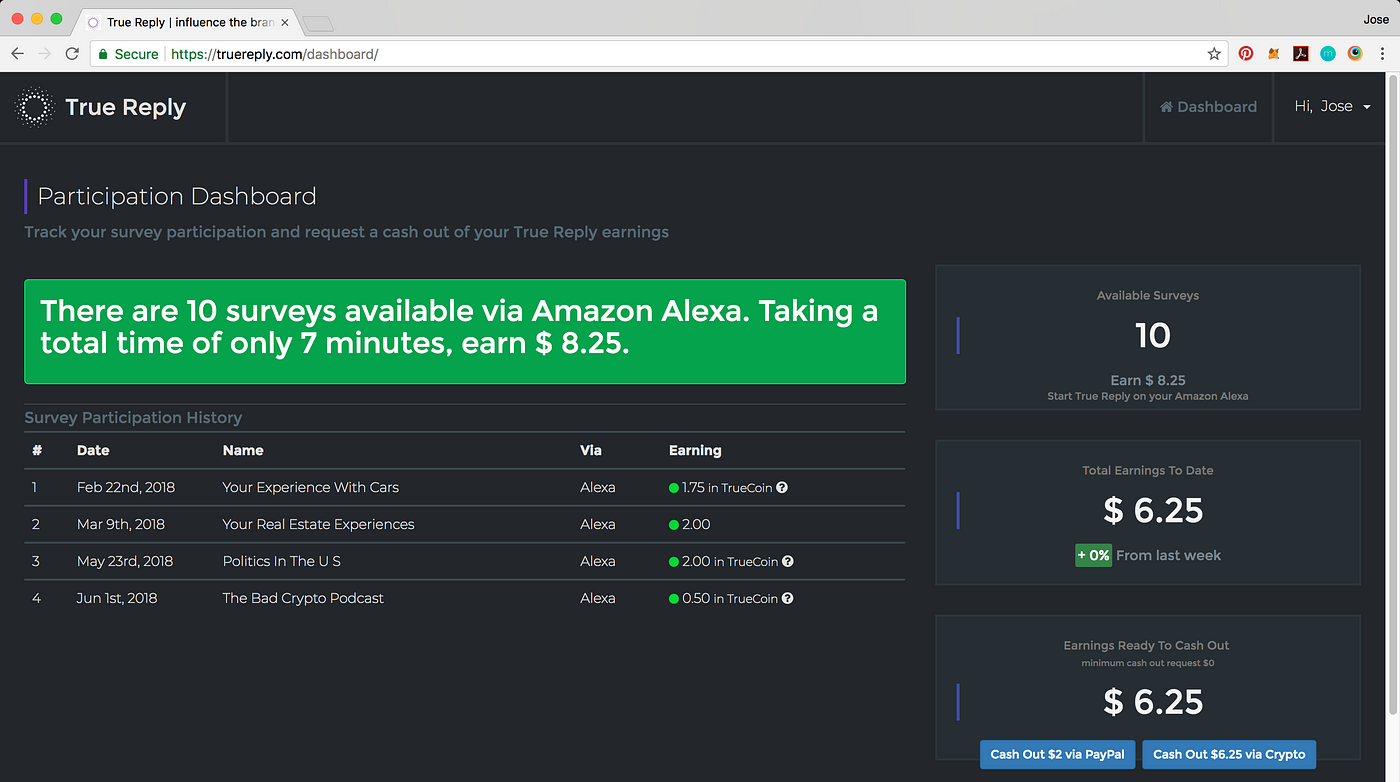
Task: Select 'Your Experience With Cars' survey name
Action: pyautogui.click(x=311, y=488)
